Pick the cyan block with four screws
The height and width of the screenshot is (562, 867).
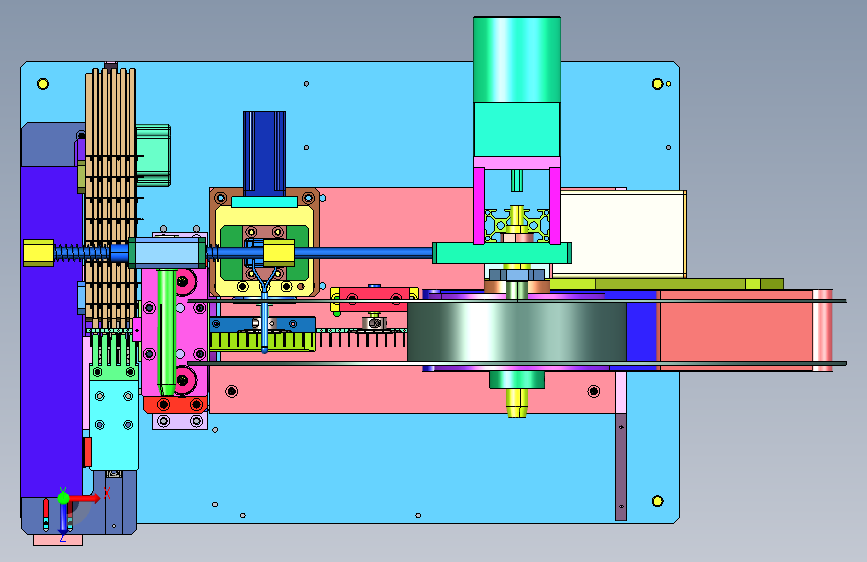pos(114,425)
